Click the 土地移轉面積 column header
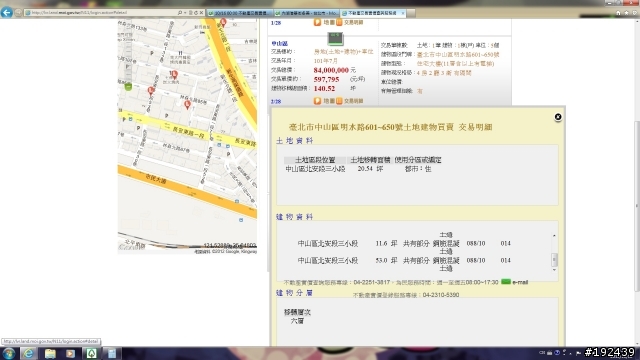The height and width of the screenshot is (360, 640). 370,160
